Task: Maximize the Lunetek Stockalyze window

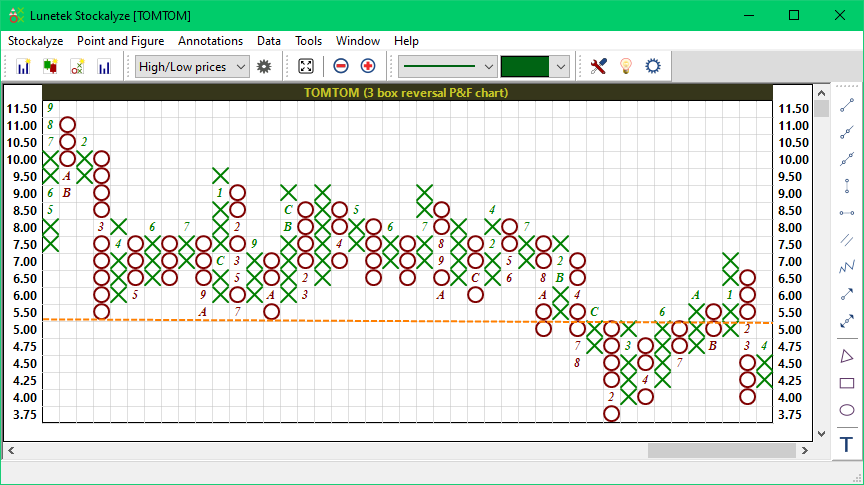Action: click(x=794, y=15)
